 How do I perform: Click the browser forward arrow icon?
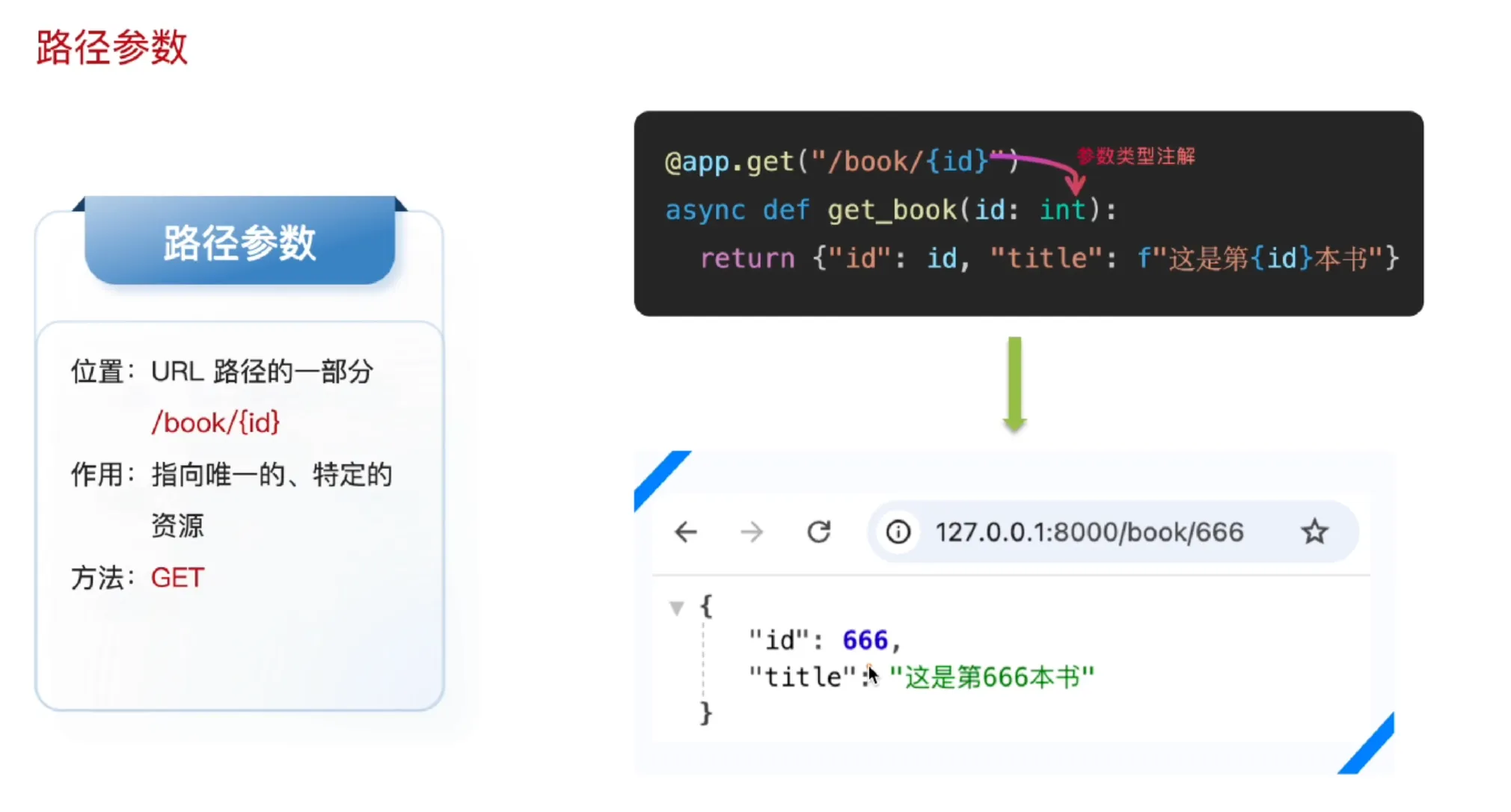coord(751,532)
